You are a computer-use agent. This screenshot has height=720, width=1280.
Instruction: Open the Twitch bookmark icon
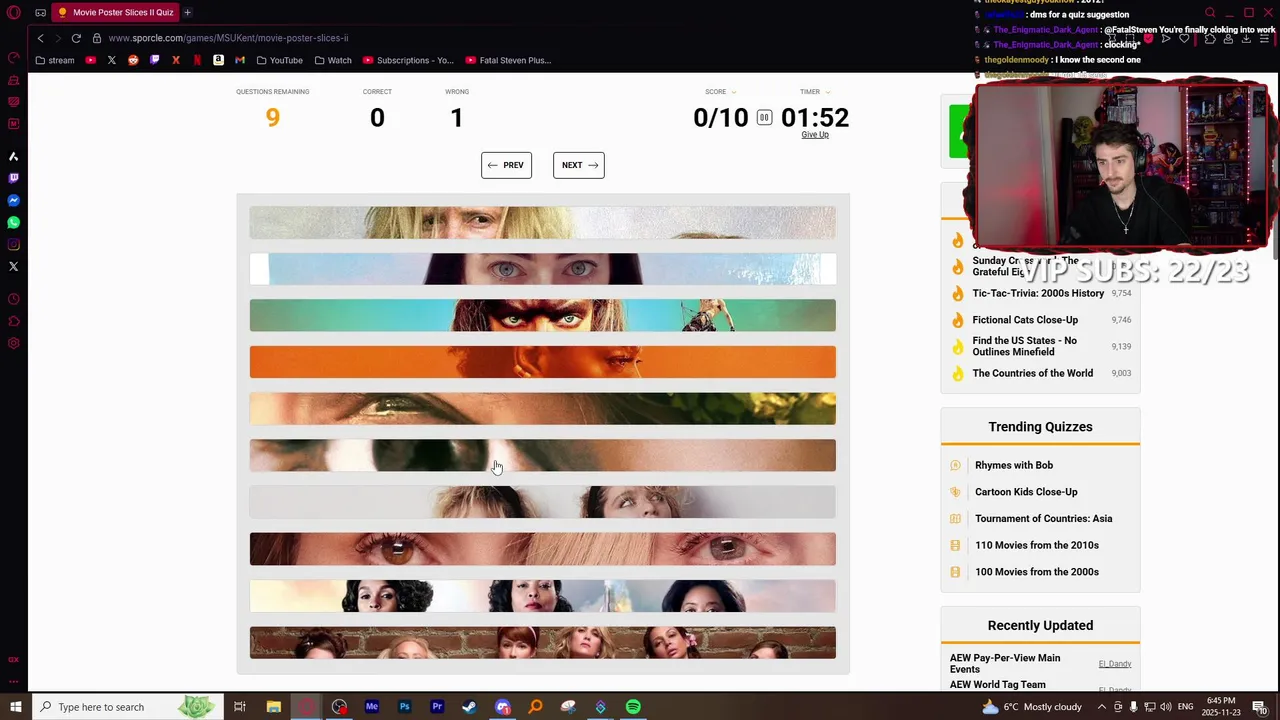[x=154, y=60]
